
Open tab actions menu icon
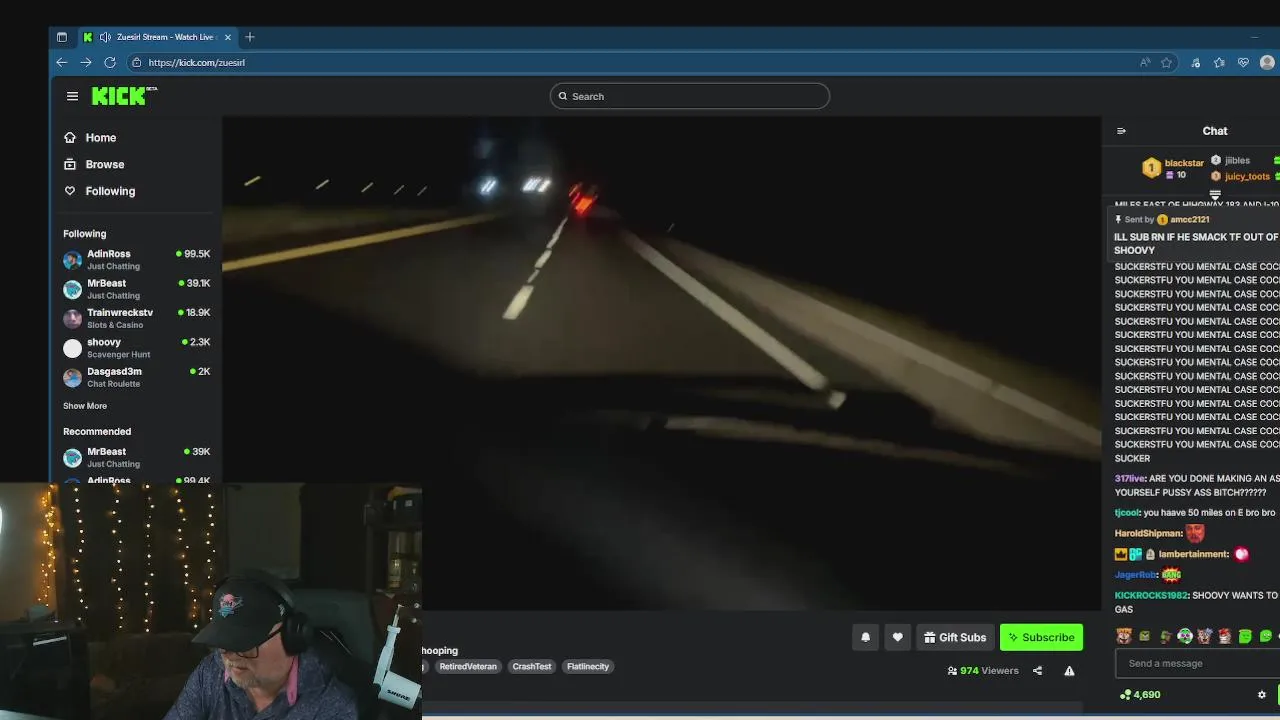click(62, 37)
